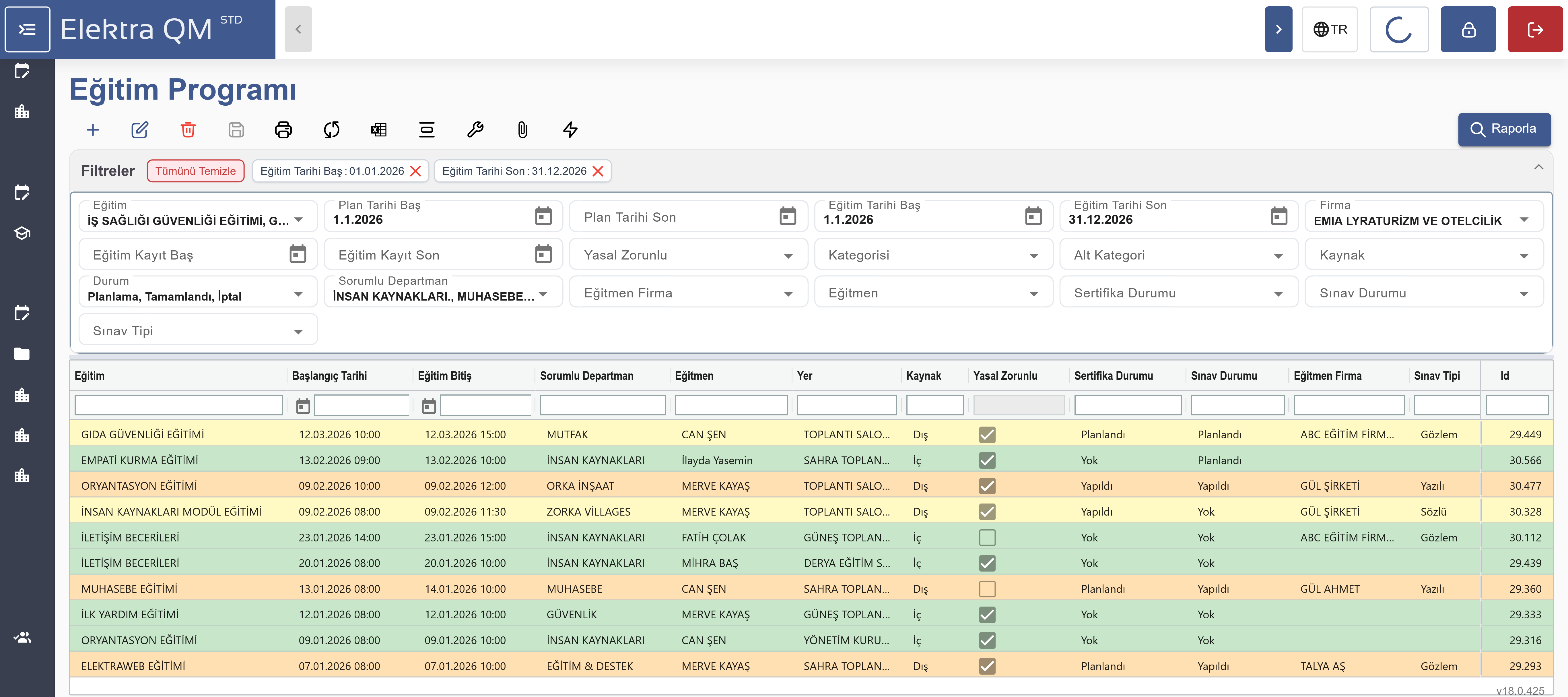Click the blue lock icon in the header
1568x697 pixels.
pos(1468,29)
